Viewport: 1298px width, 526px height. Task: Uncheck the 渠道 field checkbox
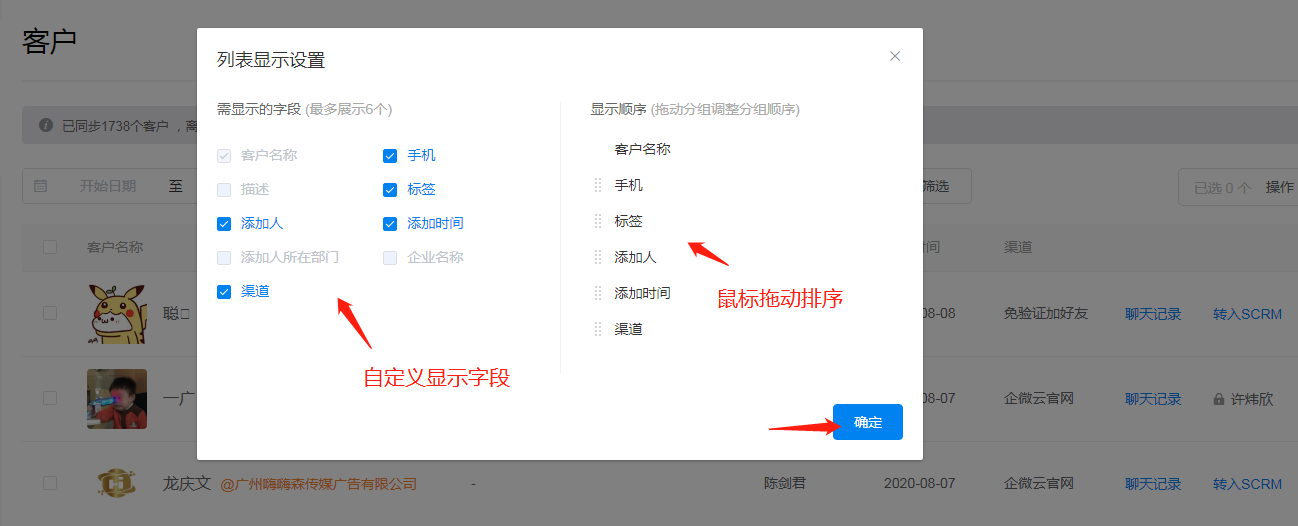[224, 292]
